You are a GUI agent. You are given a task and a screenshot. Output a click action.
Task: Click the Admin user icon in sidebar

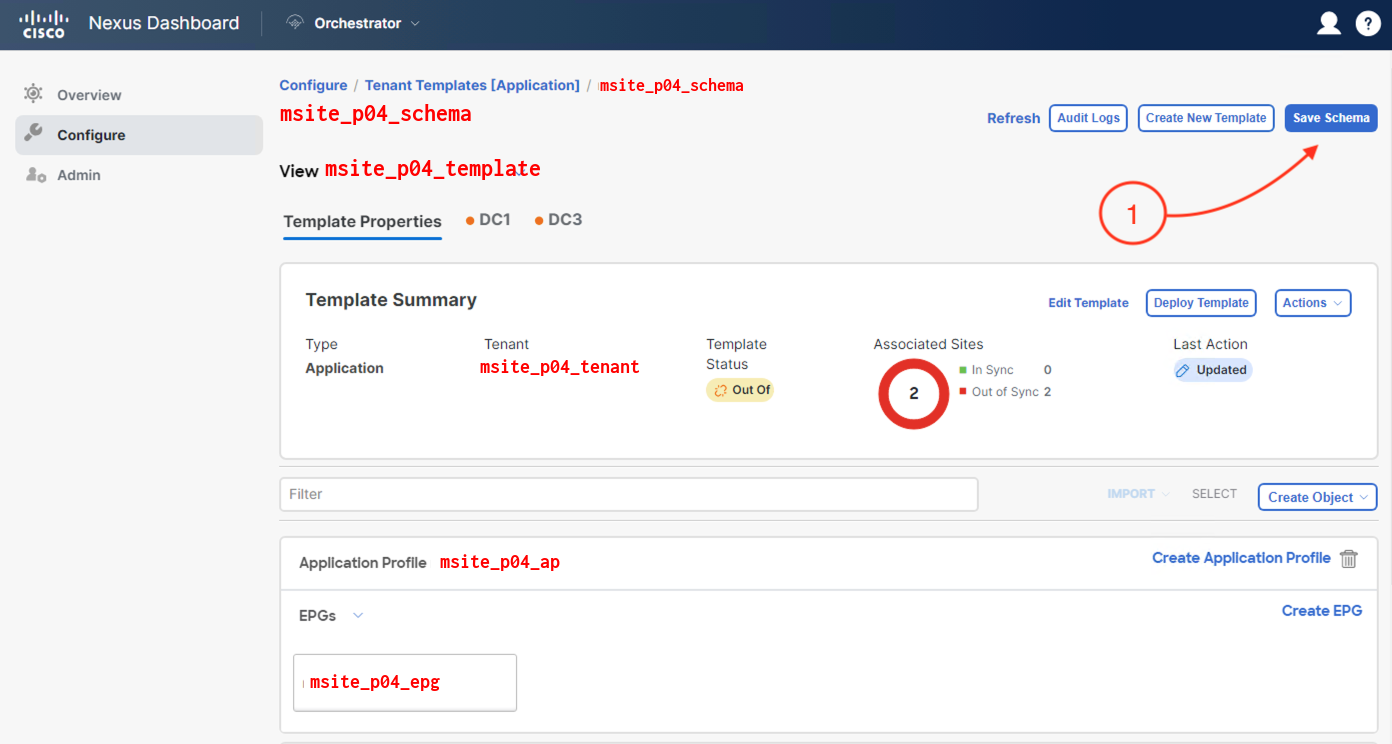[35, 175]
